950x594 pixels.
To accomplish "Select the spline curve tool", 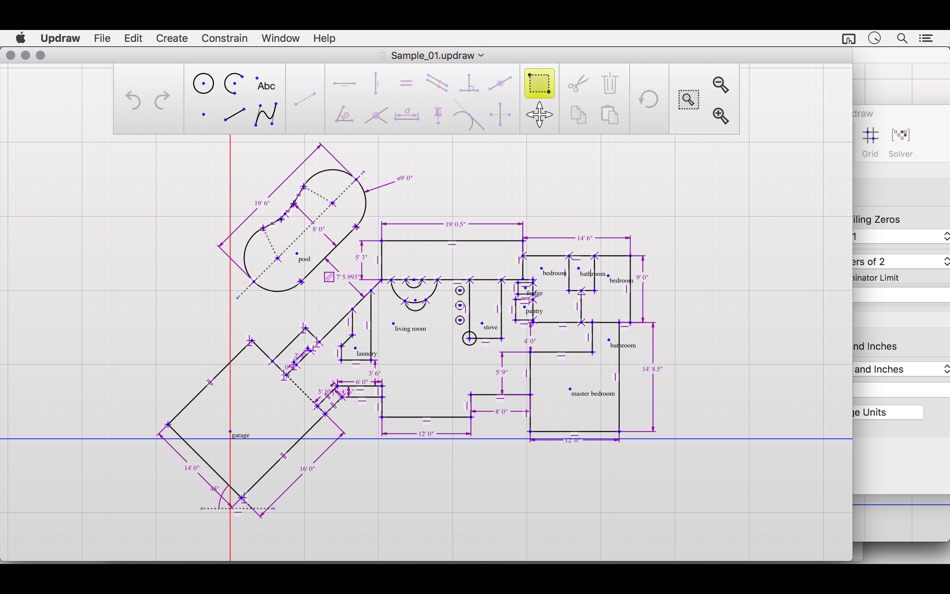I will pos(266,115).
